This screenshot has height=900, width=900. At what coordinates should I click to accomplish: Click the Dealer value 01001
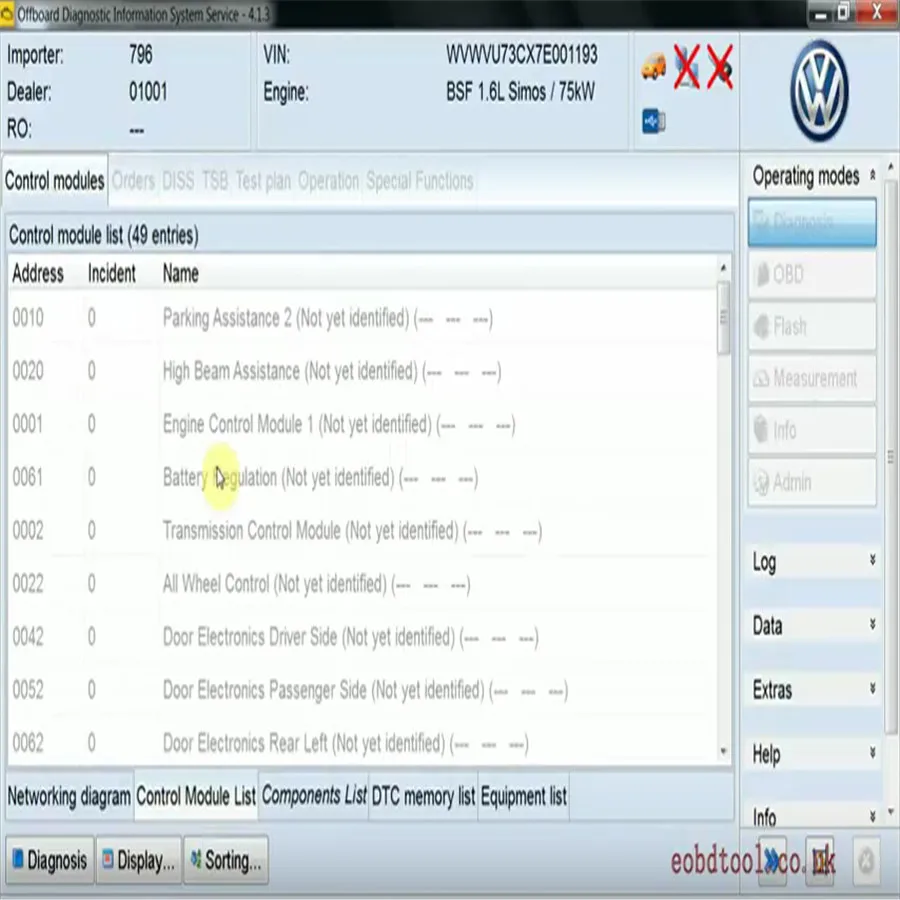[x=148, y=91]
